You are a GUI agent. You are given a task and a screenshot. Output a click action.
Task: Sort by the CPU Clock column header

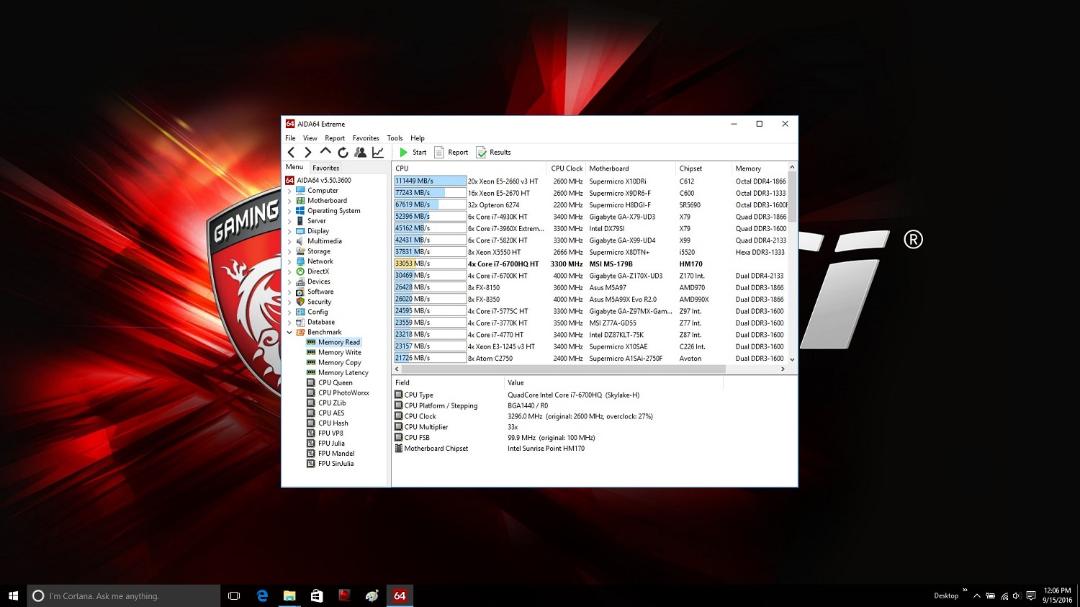(566, 168)
